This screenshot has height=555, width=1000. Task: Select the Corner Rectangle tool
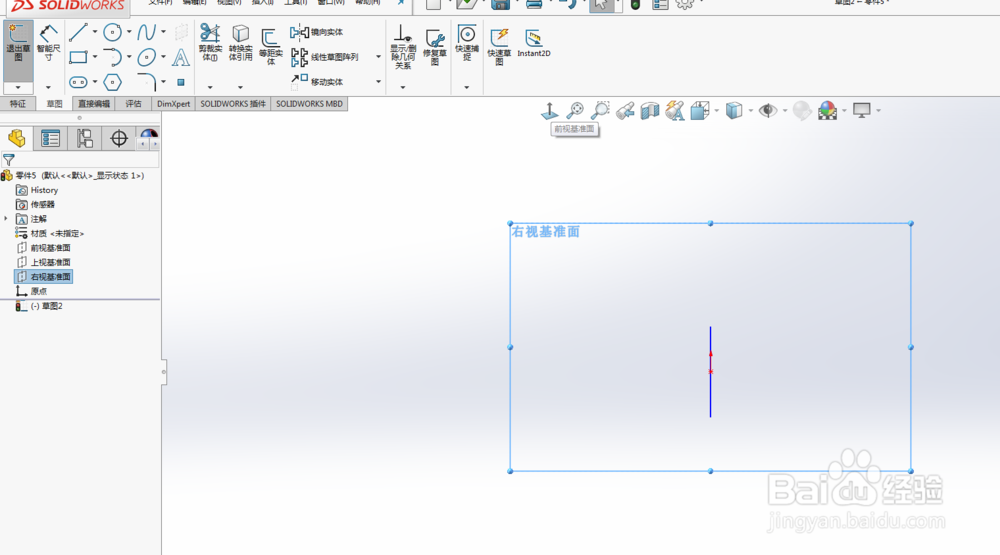(x=78, y=57)
